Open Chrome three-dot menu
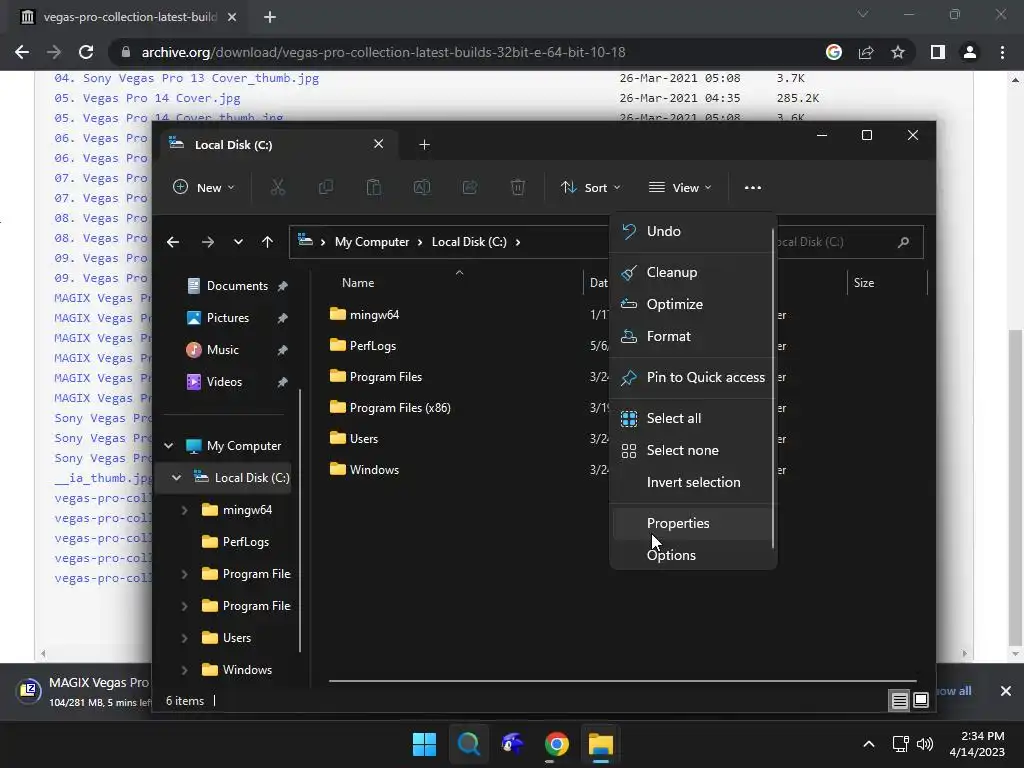The image size is (1024, 768). click(x=1002, y=52)
